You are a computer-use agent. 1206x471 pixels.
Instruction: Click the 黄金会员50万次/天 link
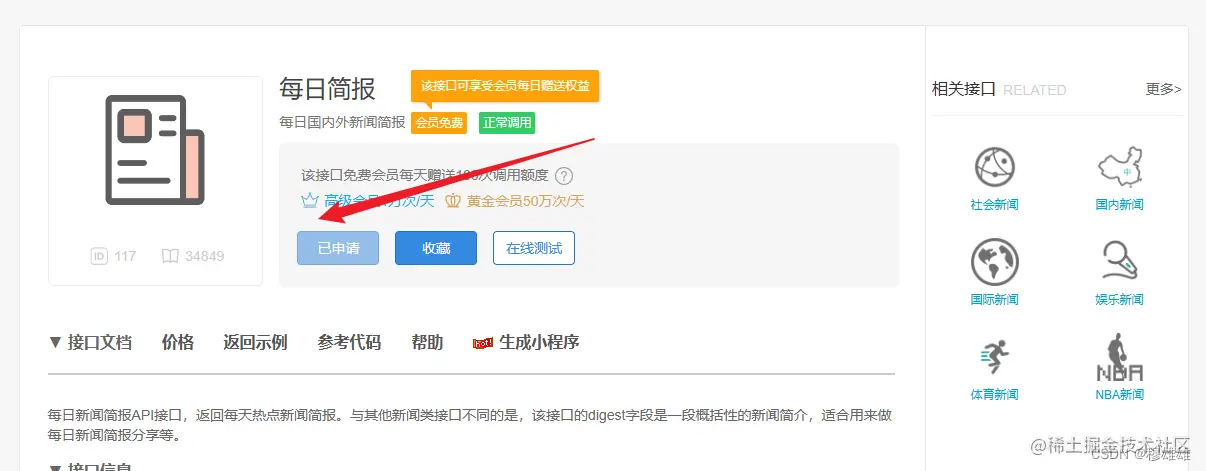525,200
